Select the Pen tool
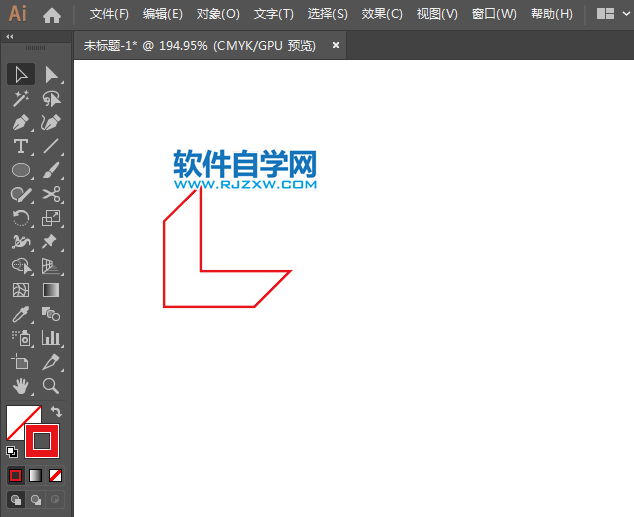634x517 pixels. click(21, 122)
